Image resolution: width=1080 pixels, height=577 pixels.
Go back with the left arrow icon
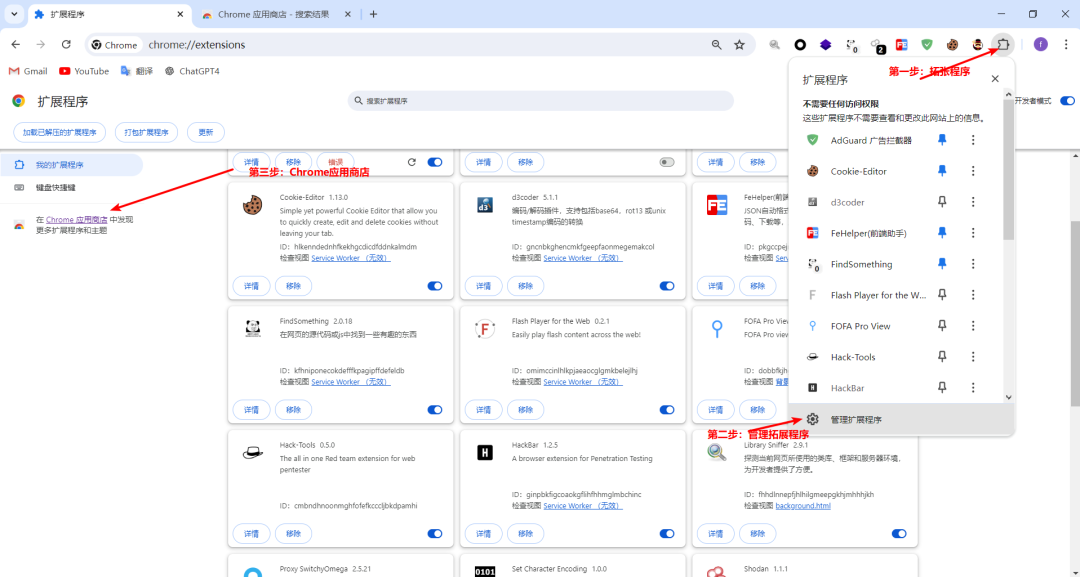point(16,45)
